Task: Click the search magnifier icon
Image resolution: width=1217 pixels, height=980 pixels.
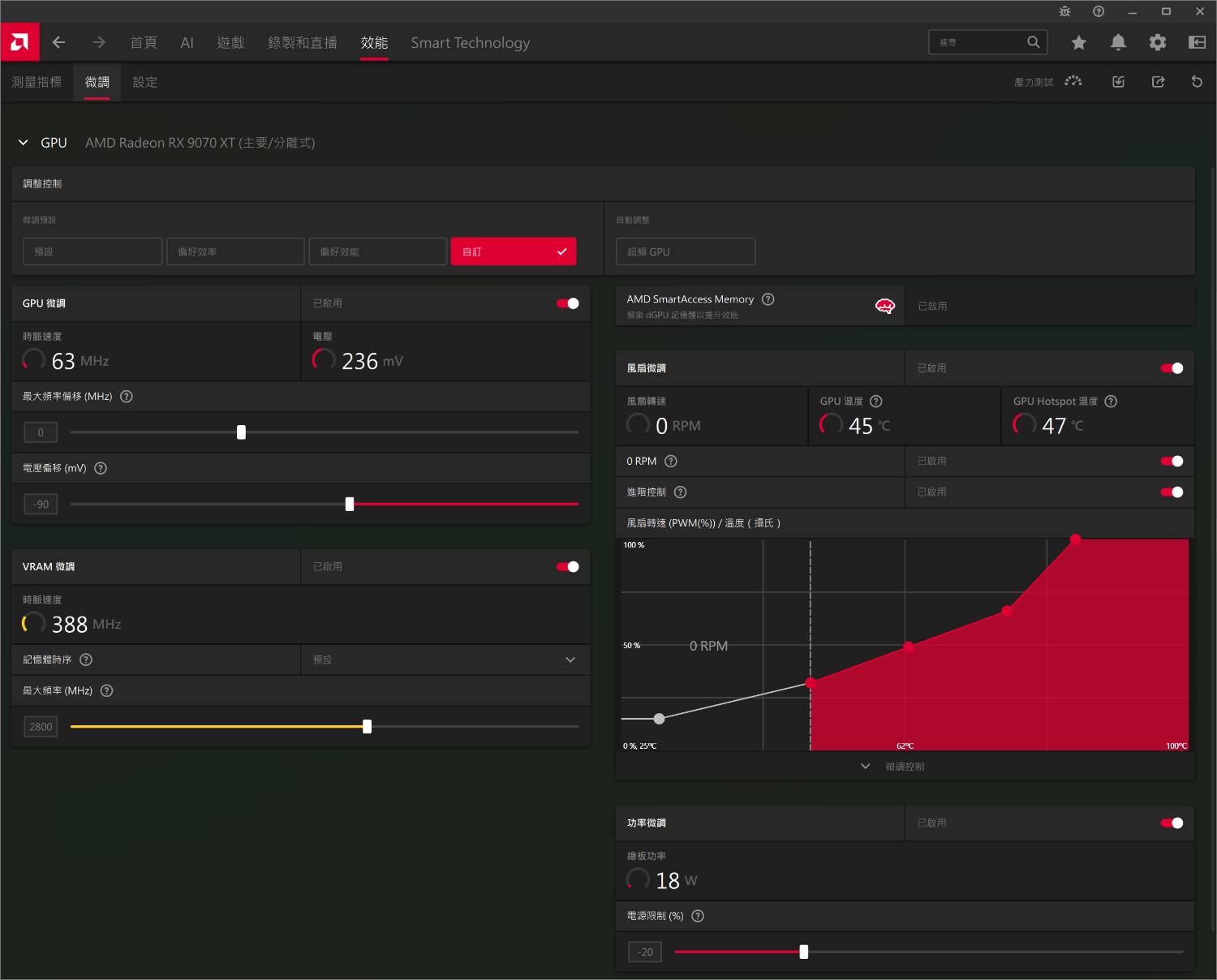Action: tap(1033, 42)
